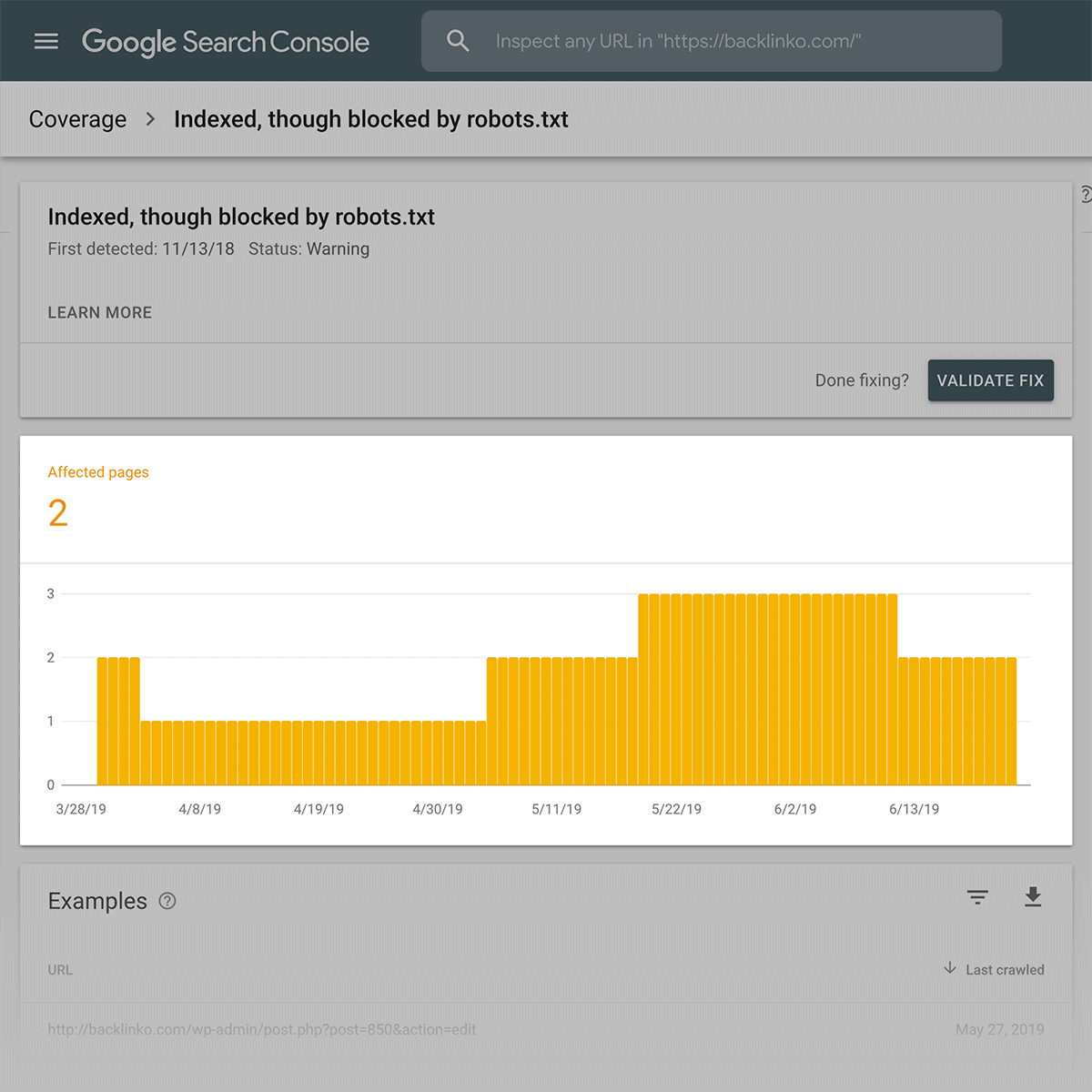This screenshot has height=1092, width=1092.
Task: Open the navigation hamburger menu
Action: (x=45, y=40)
